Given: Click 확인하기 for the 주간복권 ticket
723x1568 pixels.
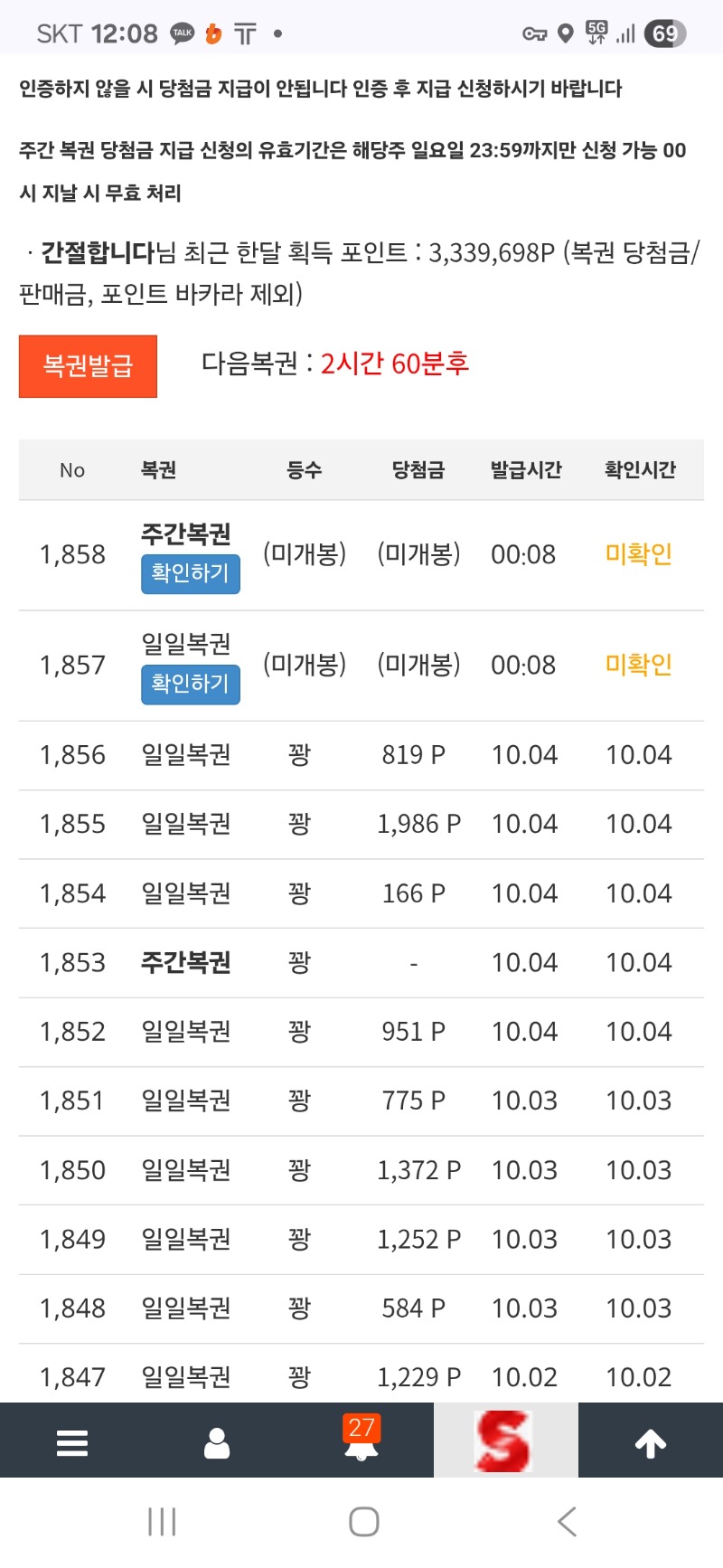Looking at the screenshot, I should pyautogui.click(x=190, y=573).
